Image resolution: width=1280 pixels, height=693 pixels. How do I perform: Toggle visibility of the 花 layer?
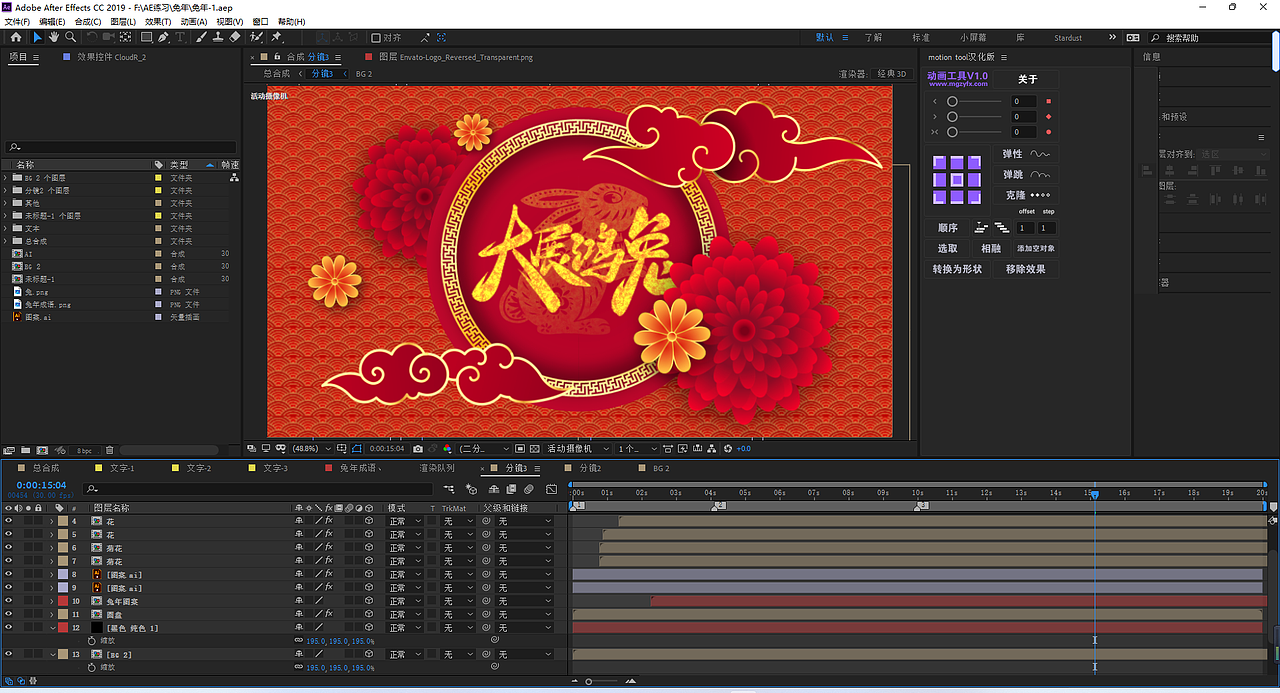point(7,520)
